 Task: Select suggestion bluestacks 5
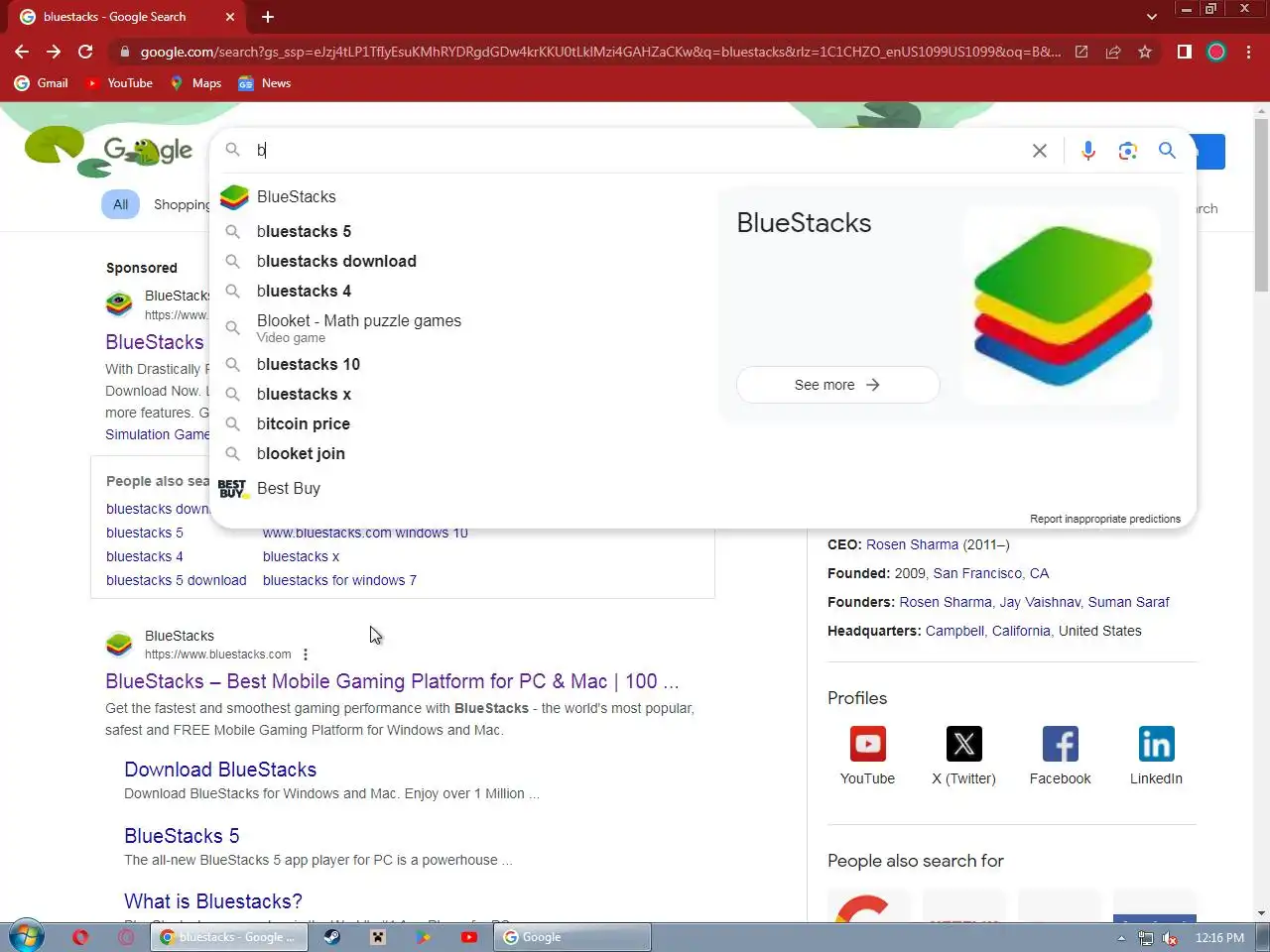[461, 231]
